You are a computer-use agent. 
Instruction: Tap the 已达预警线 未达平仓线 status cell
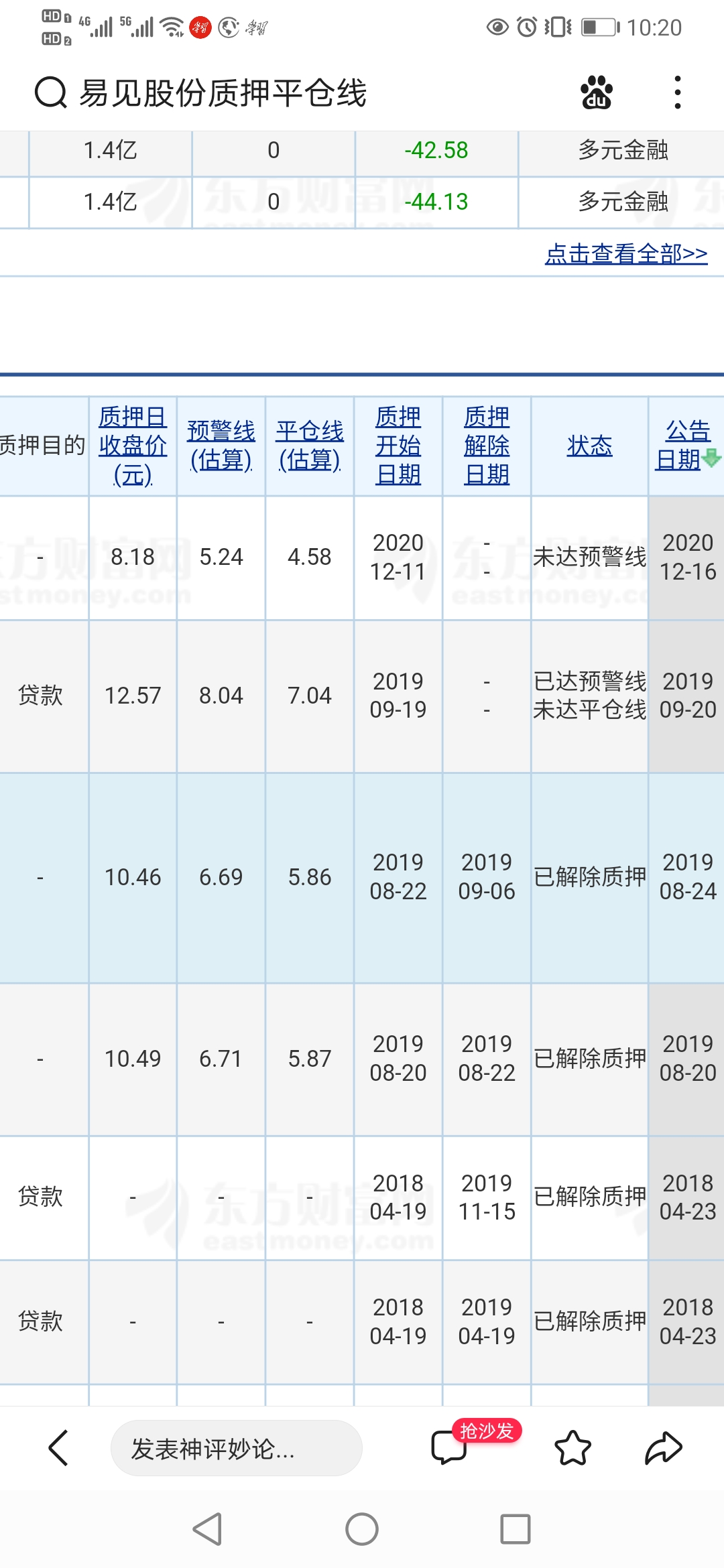[x=590, y=696]
